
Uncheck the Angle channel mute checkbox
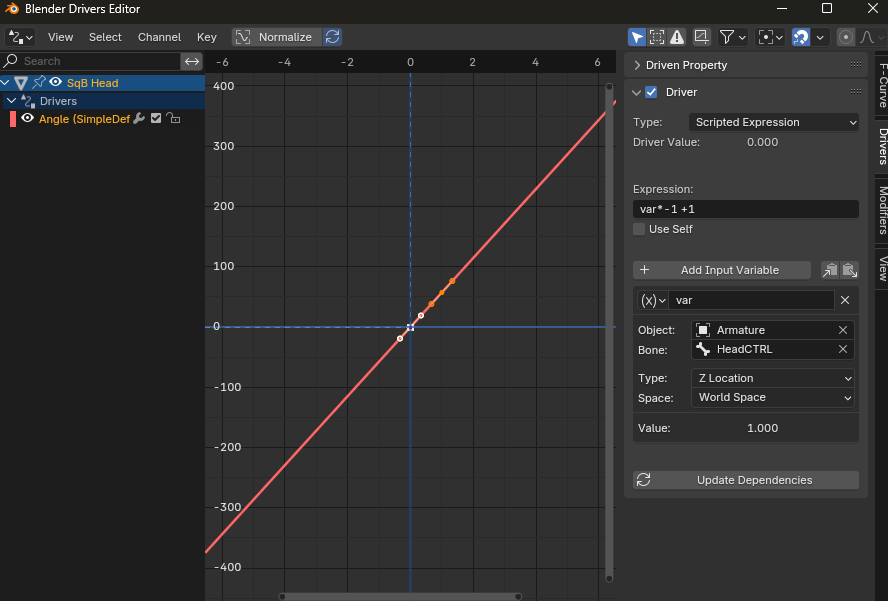tap(156, 118)
